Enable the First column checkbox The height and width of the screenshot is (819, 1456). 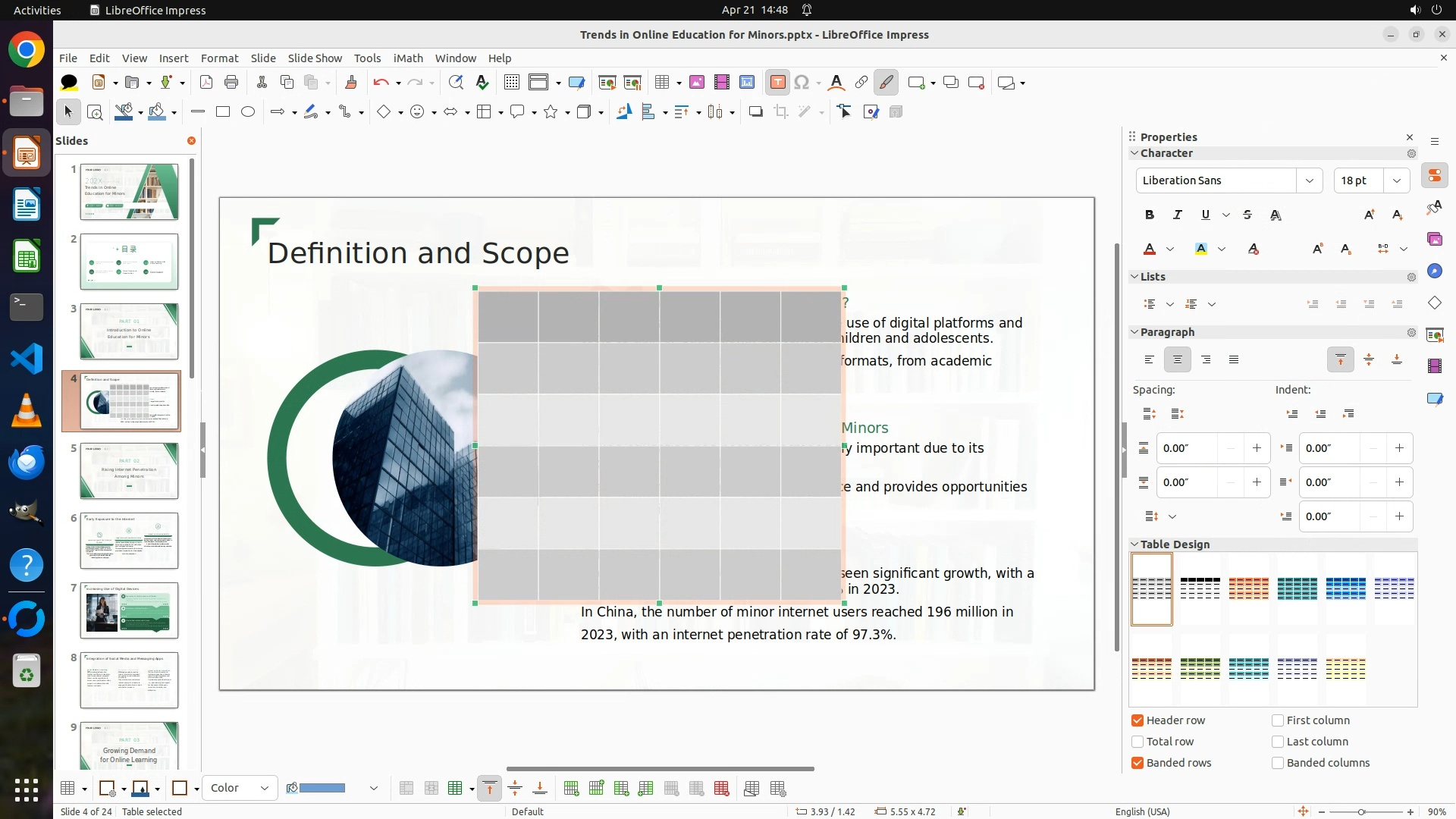click(1278, 720)
